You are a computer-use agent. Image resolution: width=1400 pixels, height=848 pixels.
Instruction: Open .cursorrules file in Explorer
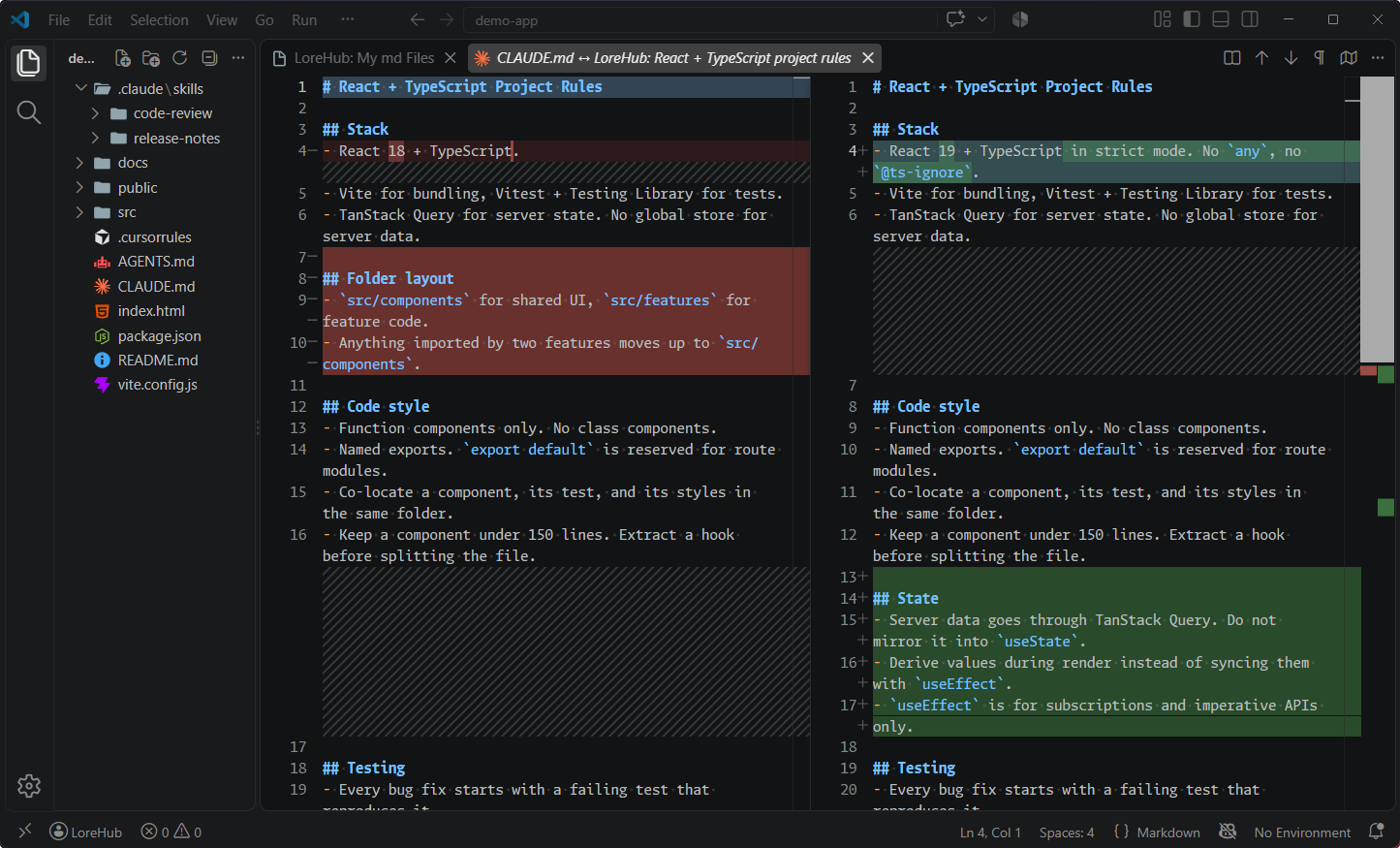coord(155,237)
